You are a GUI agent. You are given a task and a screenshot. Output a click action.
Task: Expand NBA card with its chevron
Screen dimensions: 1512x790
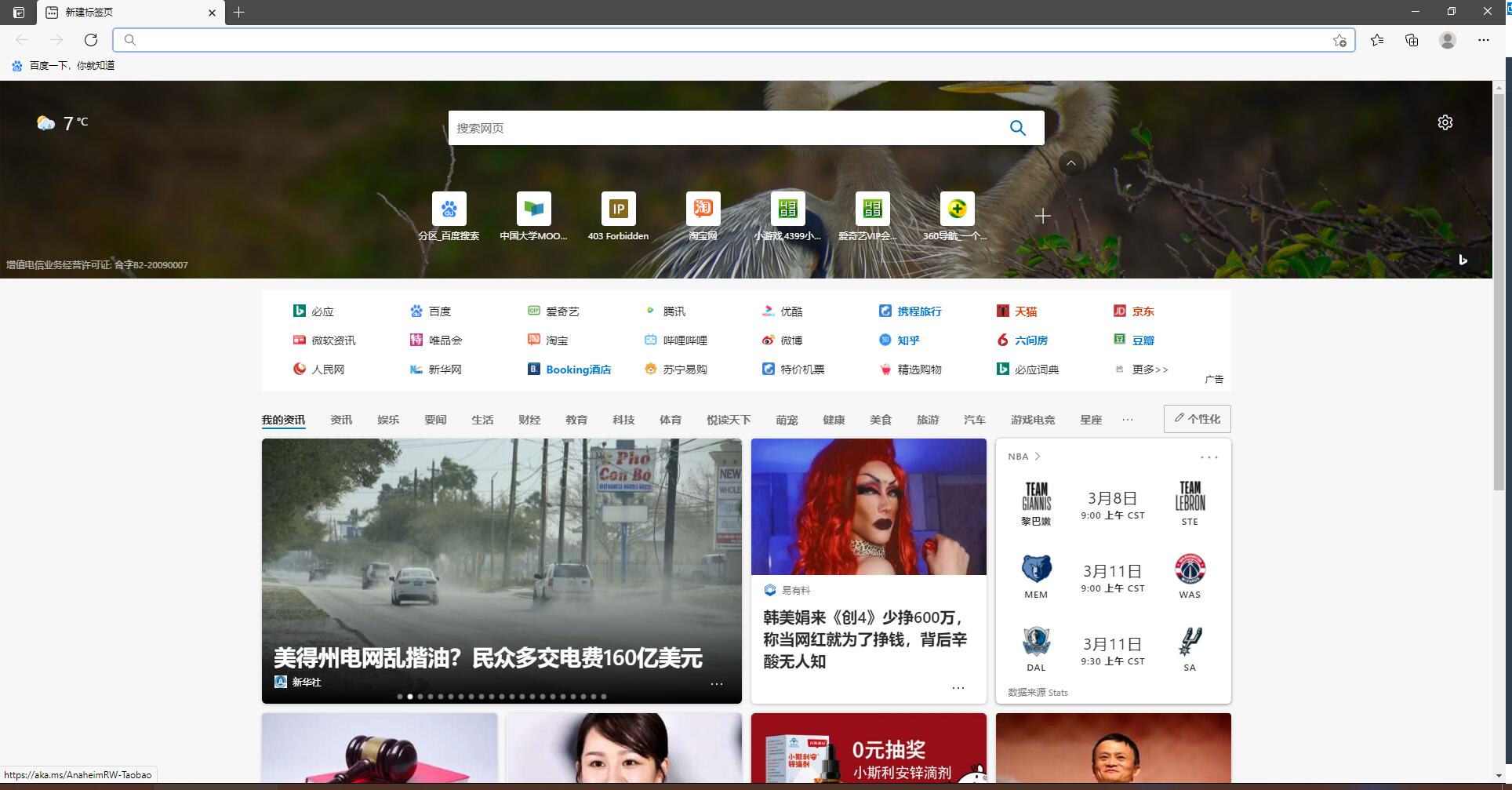click(x=1038, y=457)
